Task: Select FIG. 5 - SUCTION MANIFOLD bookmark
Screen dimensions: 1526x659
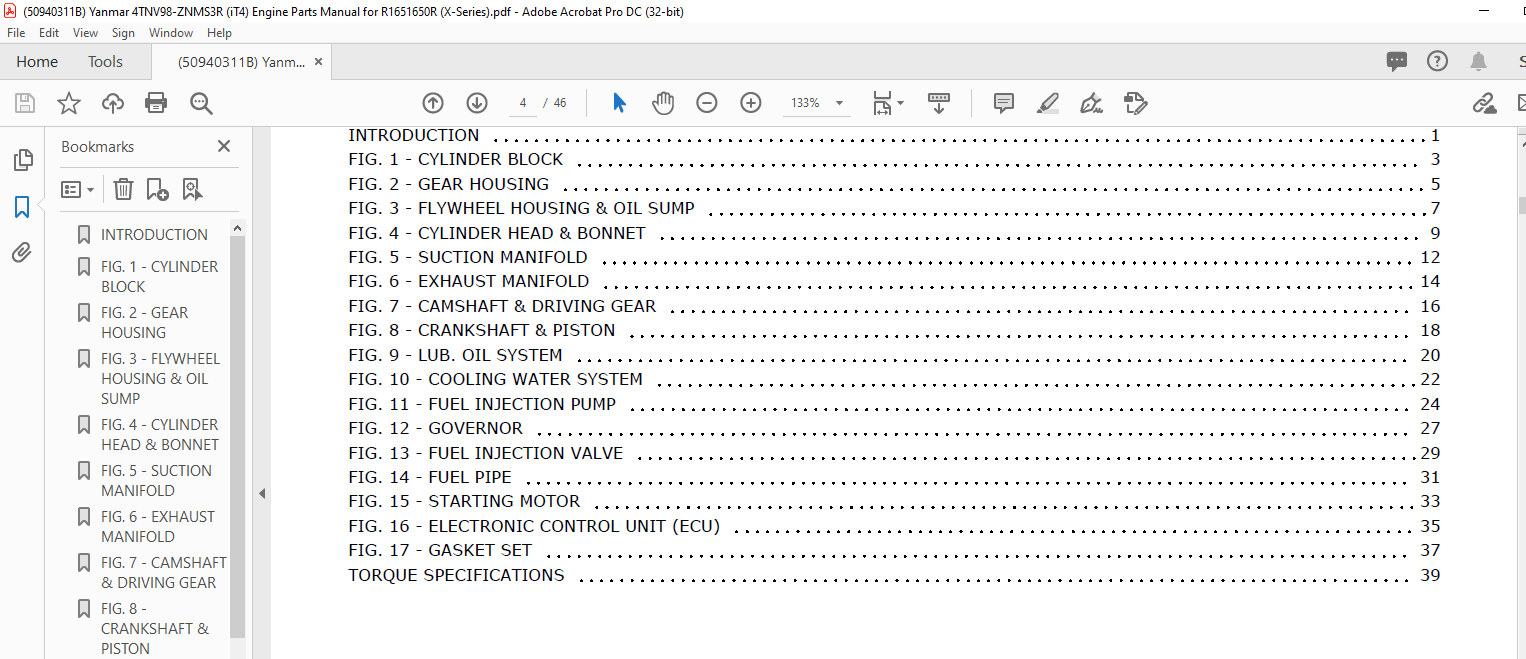Action: [156, 481]
